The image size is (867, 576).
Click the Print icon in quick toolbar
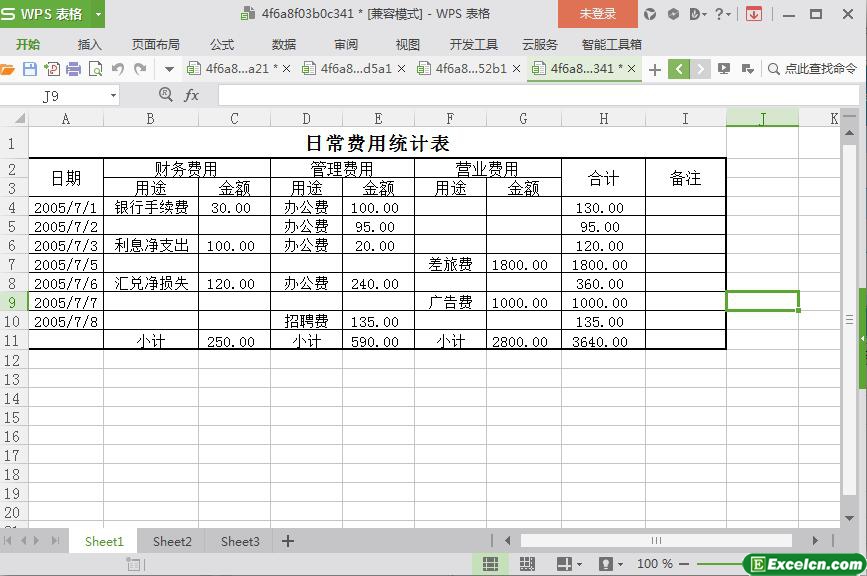(x=74, y=69)
